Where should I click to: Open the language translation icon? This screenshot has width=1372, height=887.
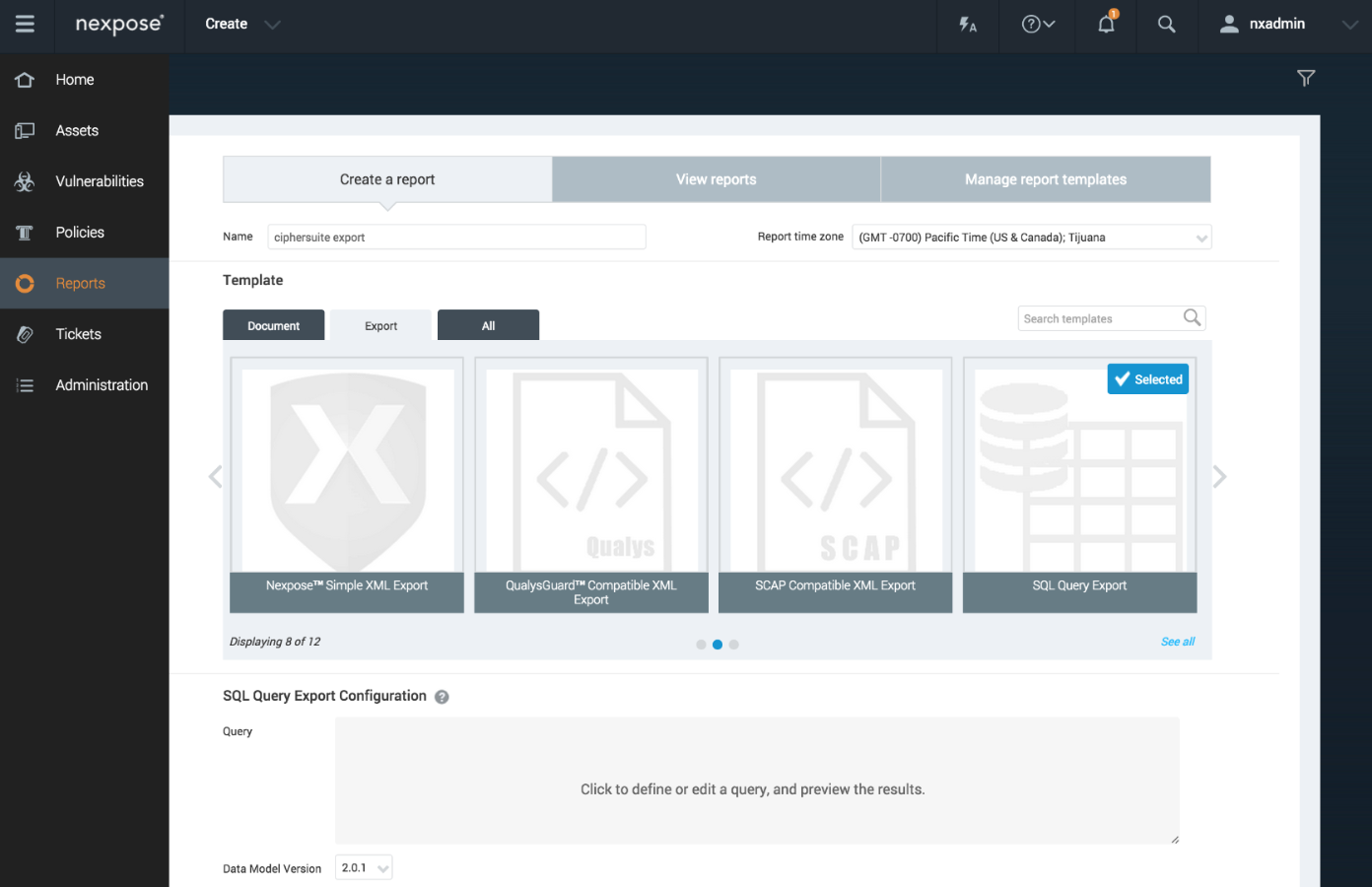(x=968, y=24)
